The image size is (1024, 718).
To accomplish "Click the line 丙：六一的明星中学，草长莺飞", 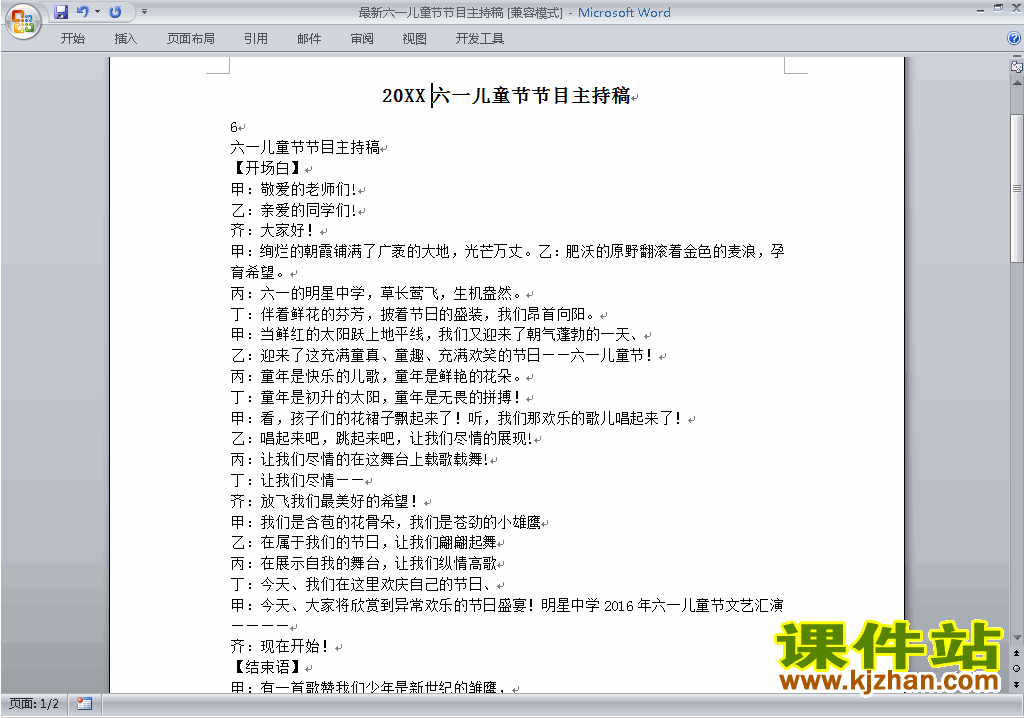I will coord(377,293).
